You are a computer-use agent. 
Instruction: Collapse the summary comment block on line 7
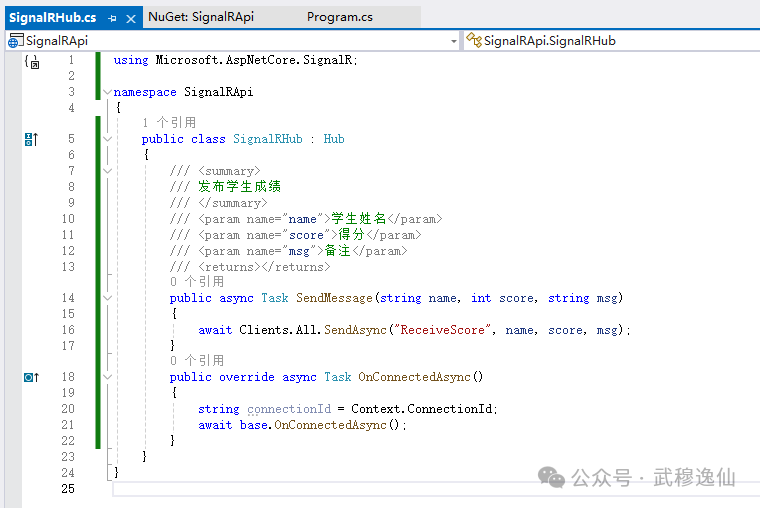108,171
